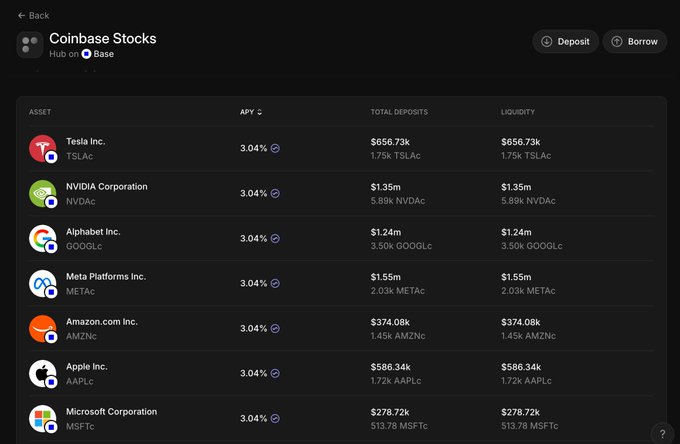Image resolution: width=680 pixels, height=444 pixels.
Task: Open the help question mark button
Action: pyautogui.click(x=662, y=434)
